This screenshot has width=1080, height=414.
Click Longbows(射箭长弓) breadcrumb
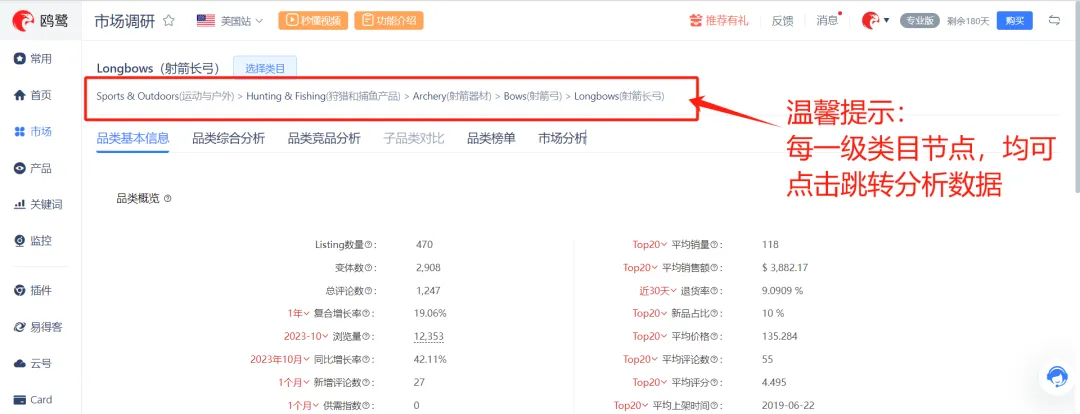click(x=619, y=96)
